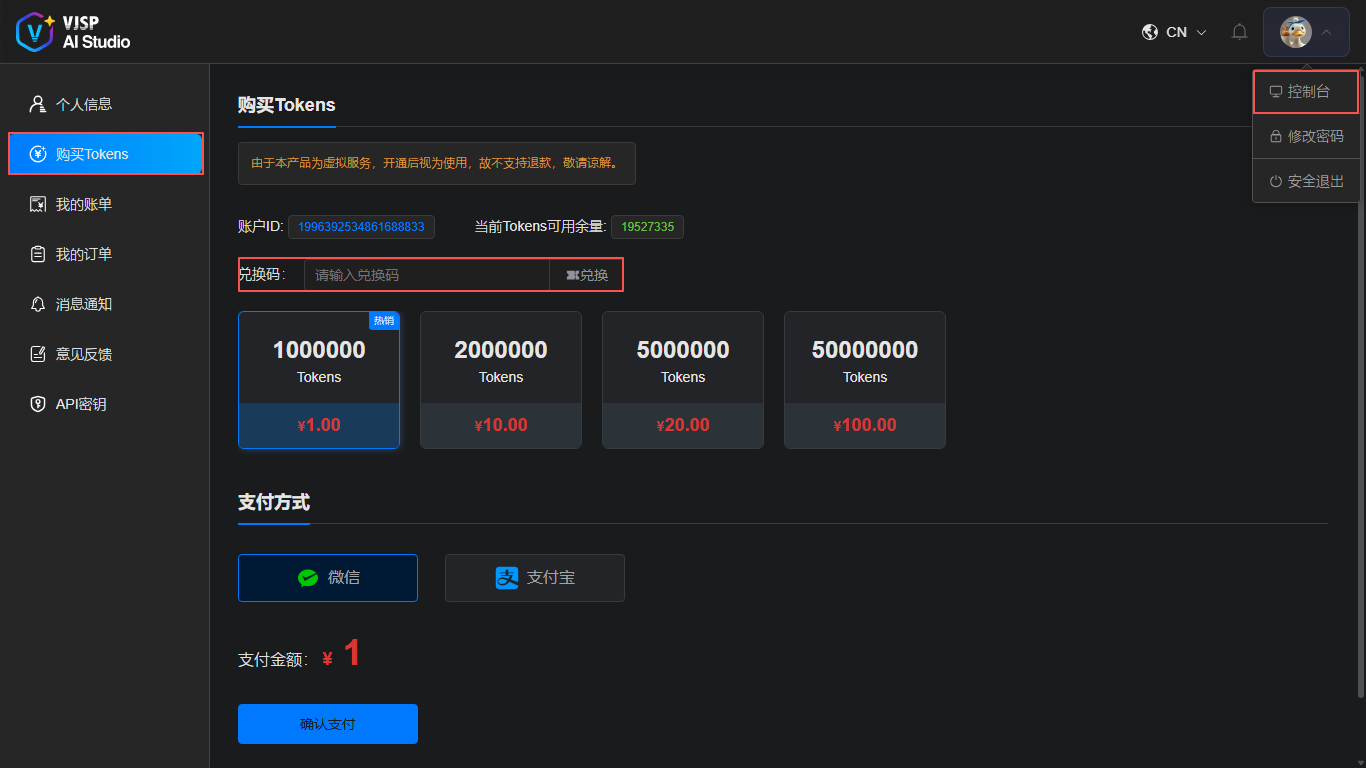The width and height of the screenshot is (1366, 768).
Task: Click the notification bell in top bar
Action: coord(1239,31)
